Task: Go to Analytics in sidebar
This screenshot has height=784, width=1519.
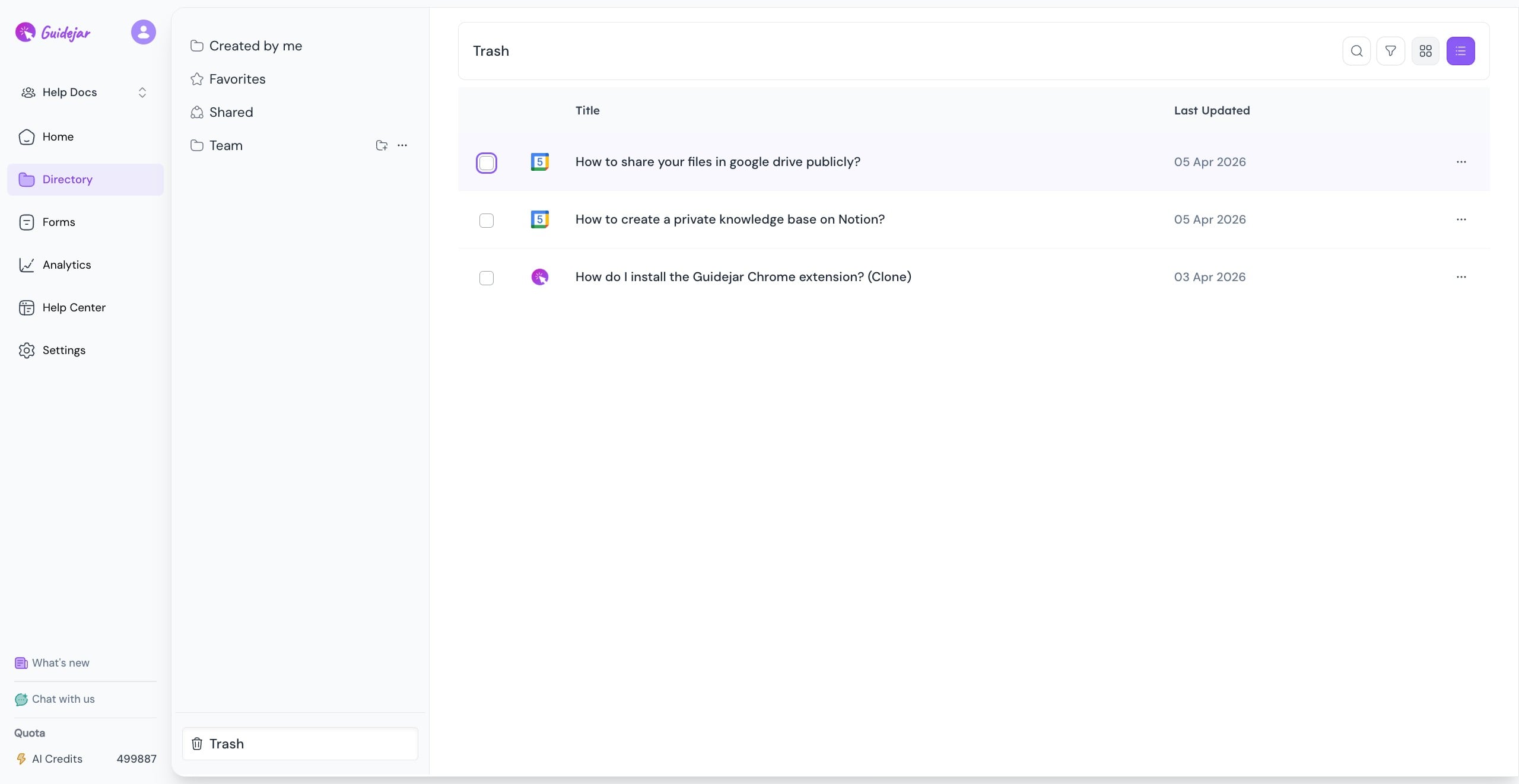Action: [66, 265]
